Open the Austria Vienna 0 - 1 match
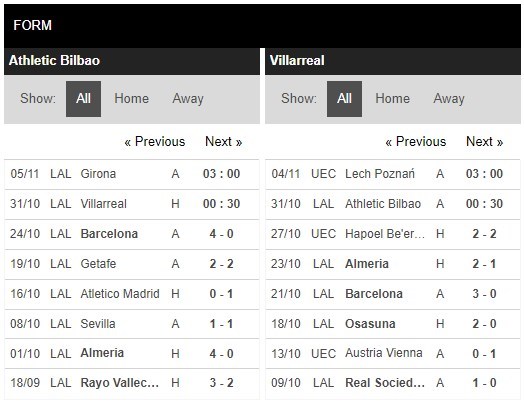The height and width of the screenshot is (409, 524). [393, 354]
